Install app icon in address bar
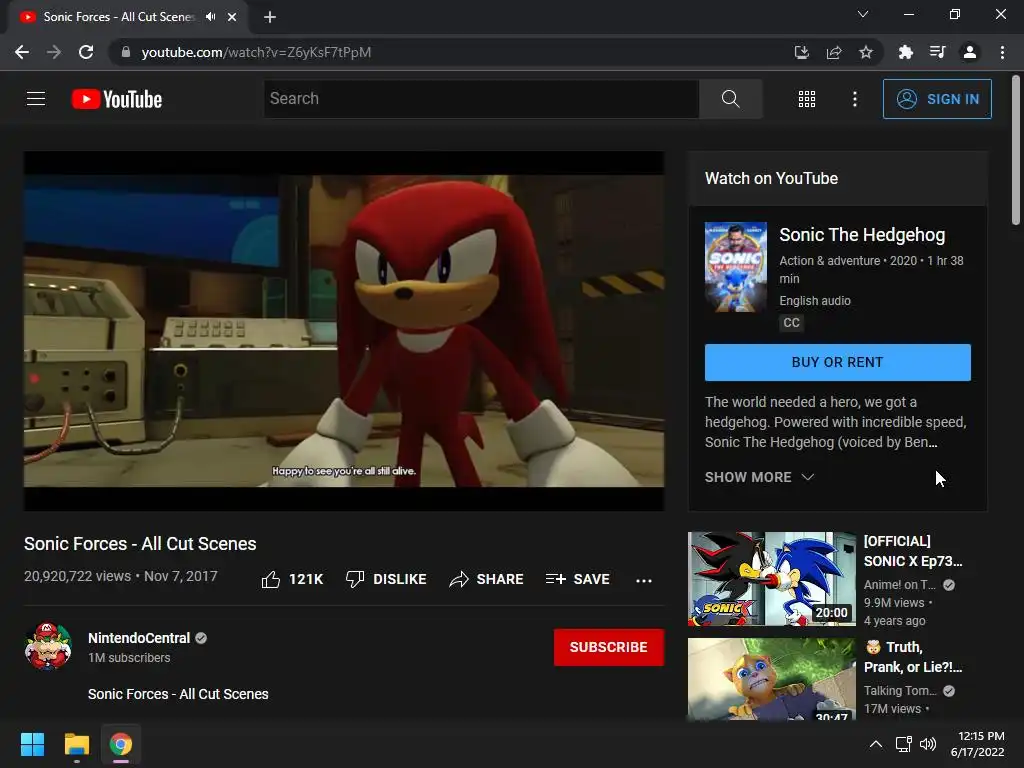Viewport: 1024px width, 768px height. [x=801, y=52]
